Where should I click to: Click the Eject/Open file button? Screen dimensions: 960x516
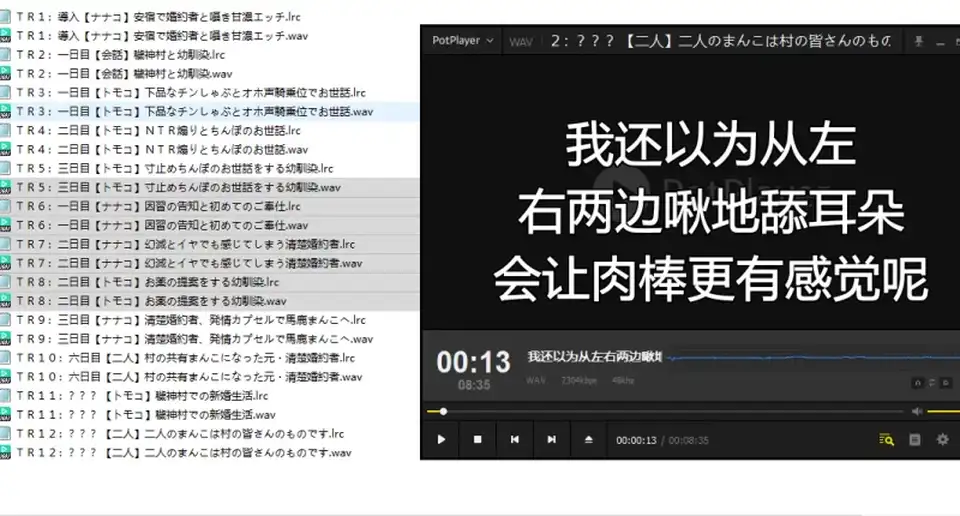coord(588,439)
